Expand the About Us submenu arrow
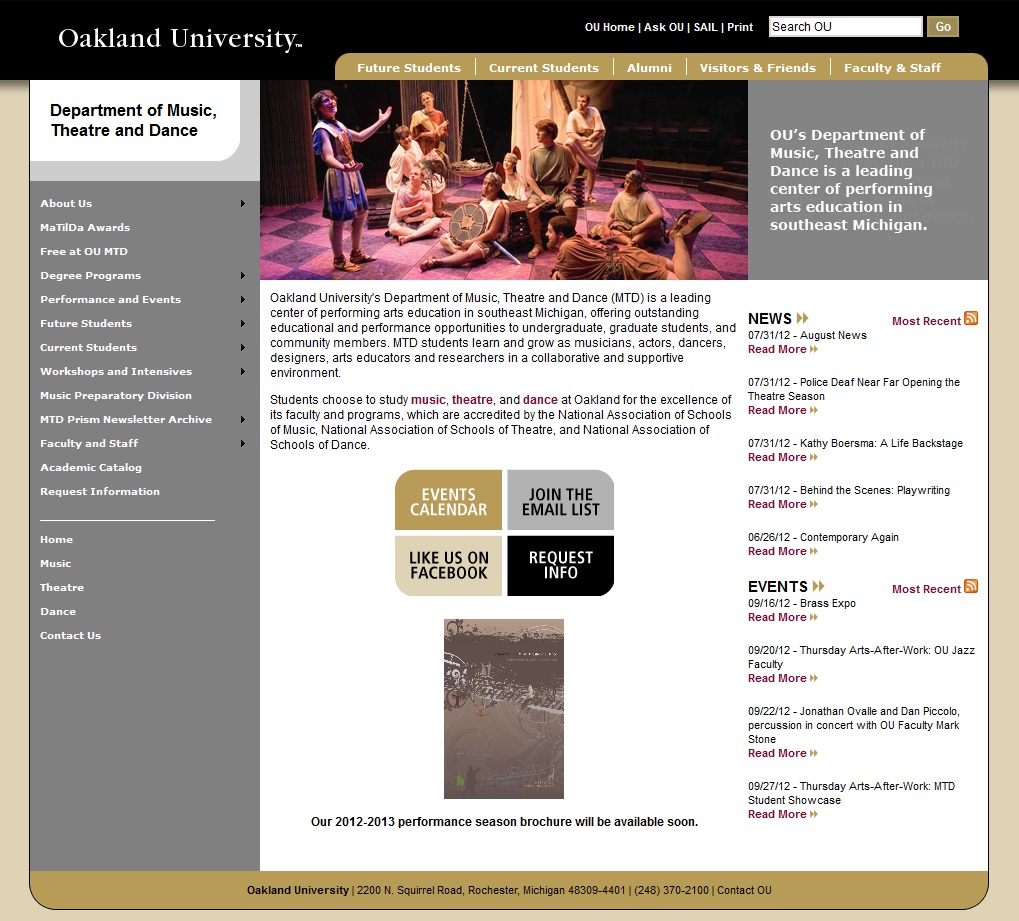Viewport: 1019px width, 921px height. pyautogui.click(x=242, y=203)
